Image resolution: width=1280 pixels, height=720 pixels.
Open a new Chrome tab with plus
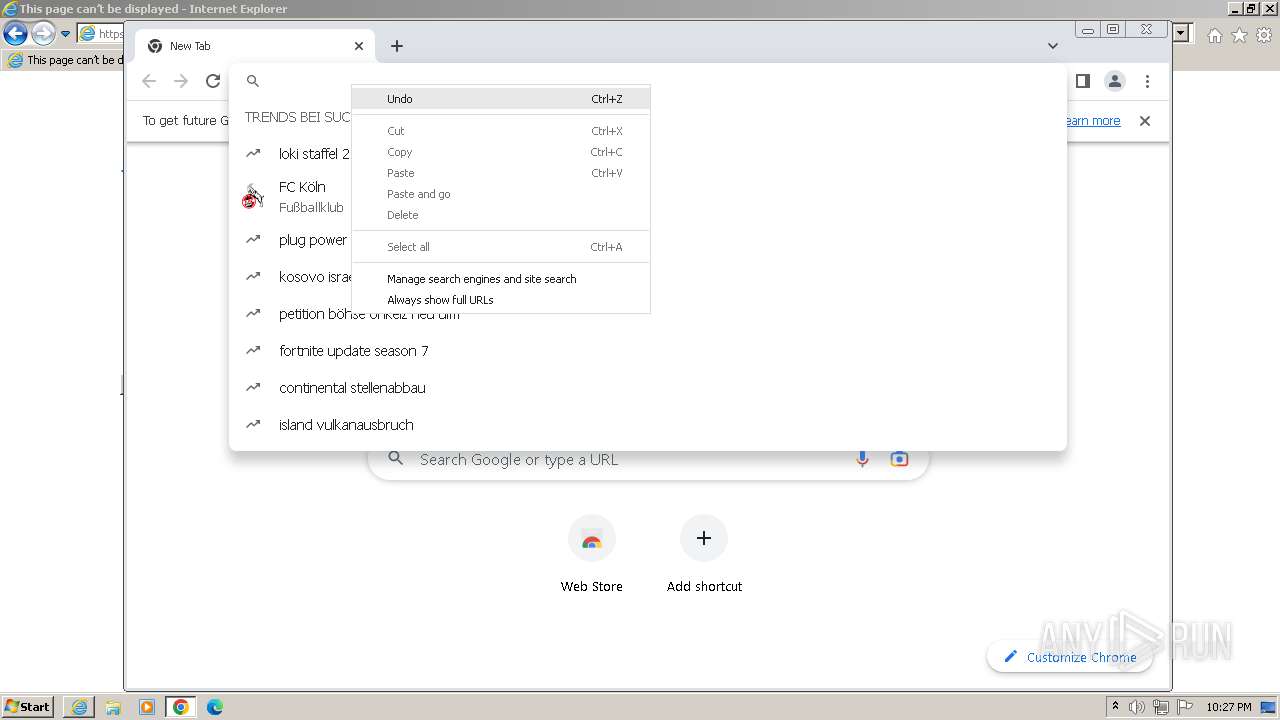[x=397, y=46]
